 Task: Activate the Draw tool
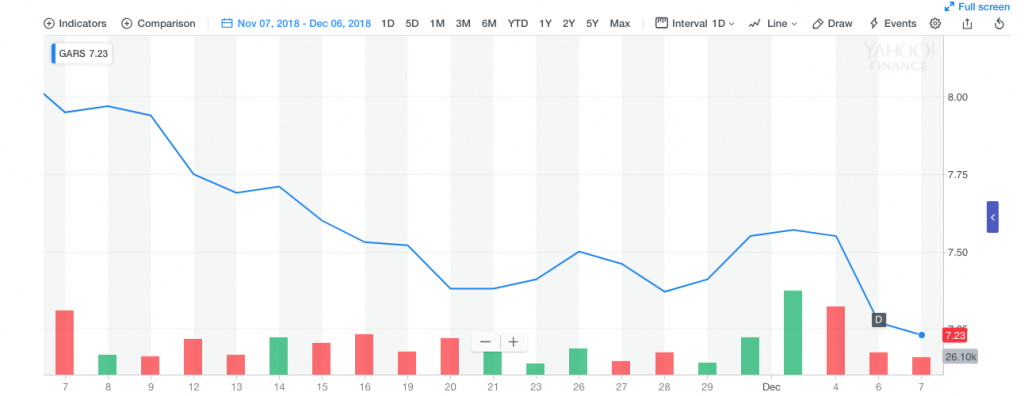(833, 24)
